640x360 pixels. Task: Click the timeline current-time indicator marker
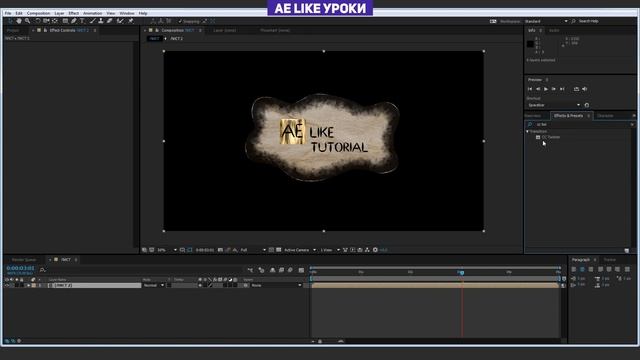pyautogui.click(x=462, y=272)
